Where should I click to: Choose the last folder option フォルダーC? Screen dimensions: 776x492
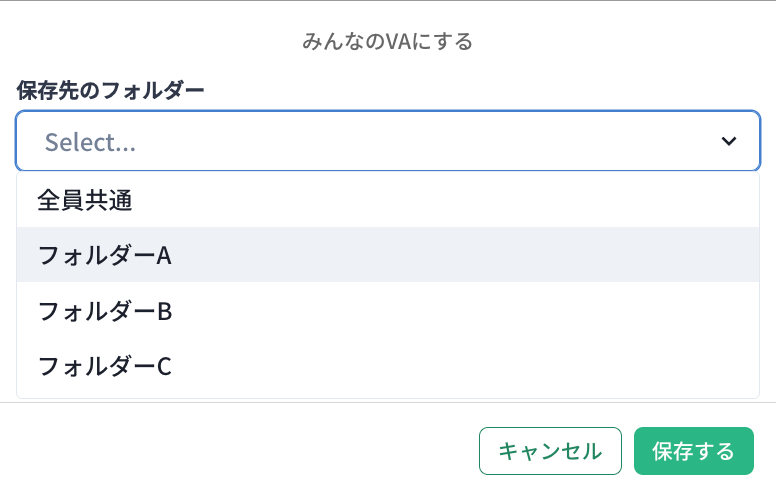click(105, 366)
